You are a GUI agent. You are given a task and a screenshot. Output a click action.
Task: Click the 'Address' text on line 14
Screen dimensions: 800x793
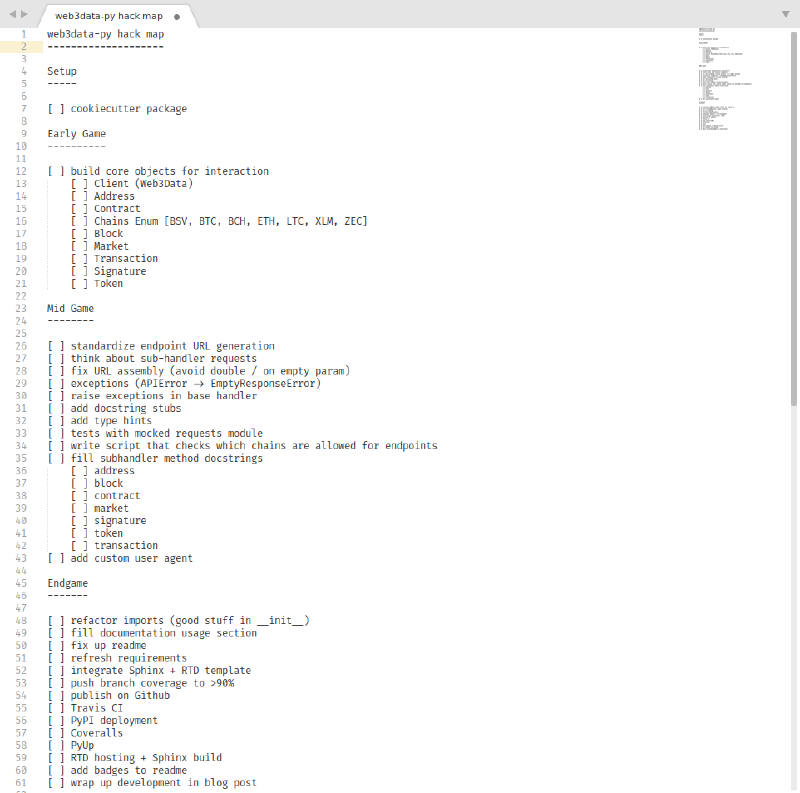click(x=114, y=196)
